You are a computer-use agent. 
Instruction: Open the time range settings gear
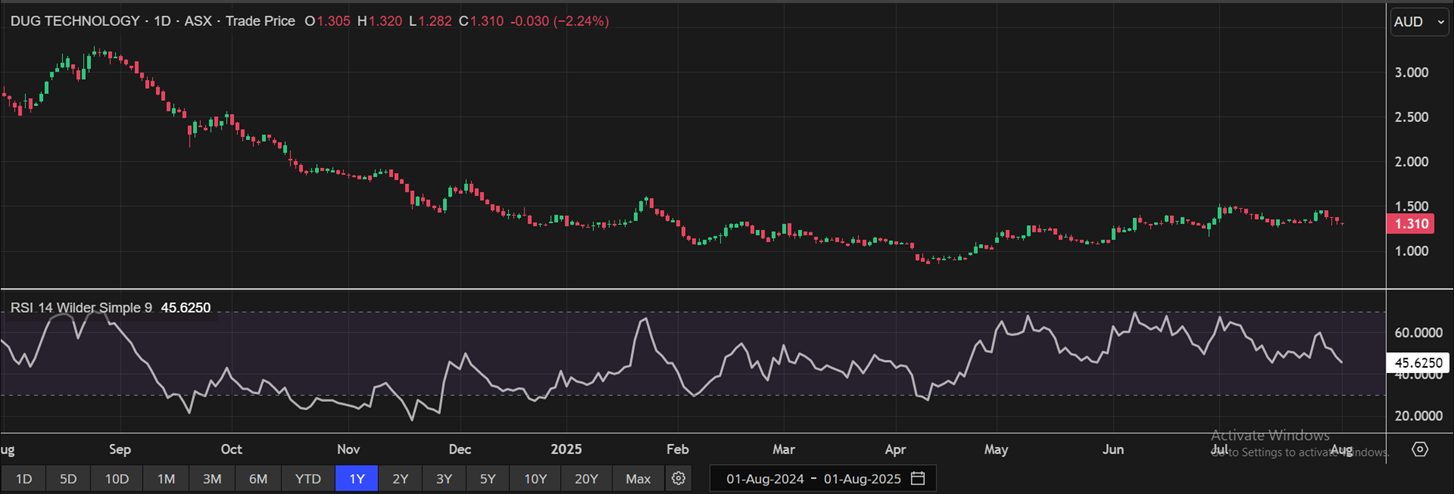pos(679,478)
